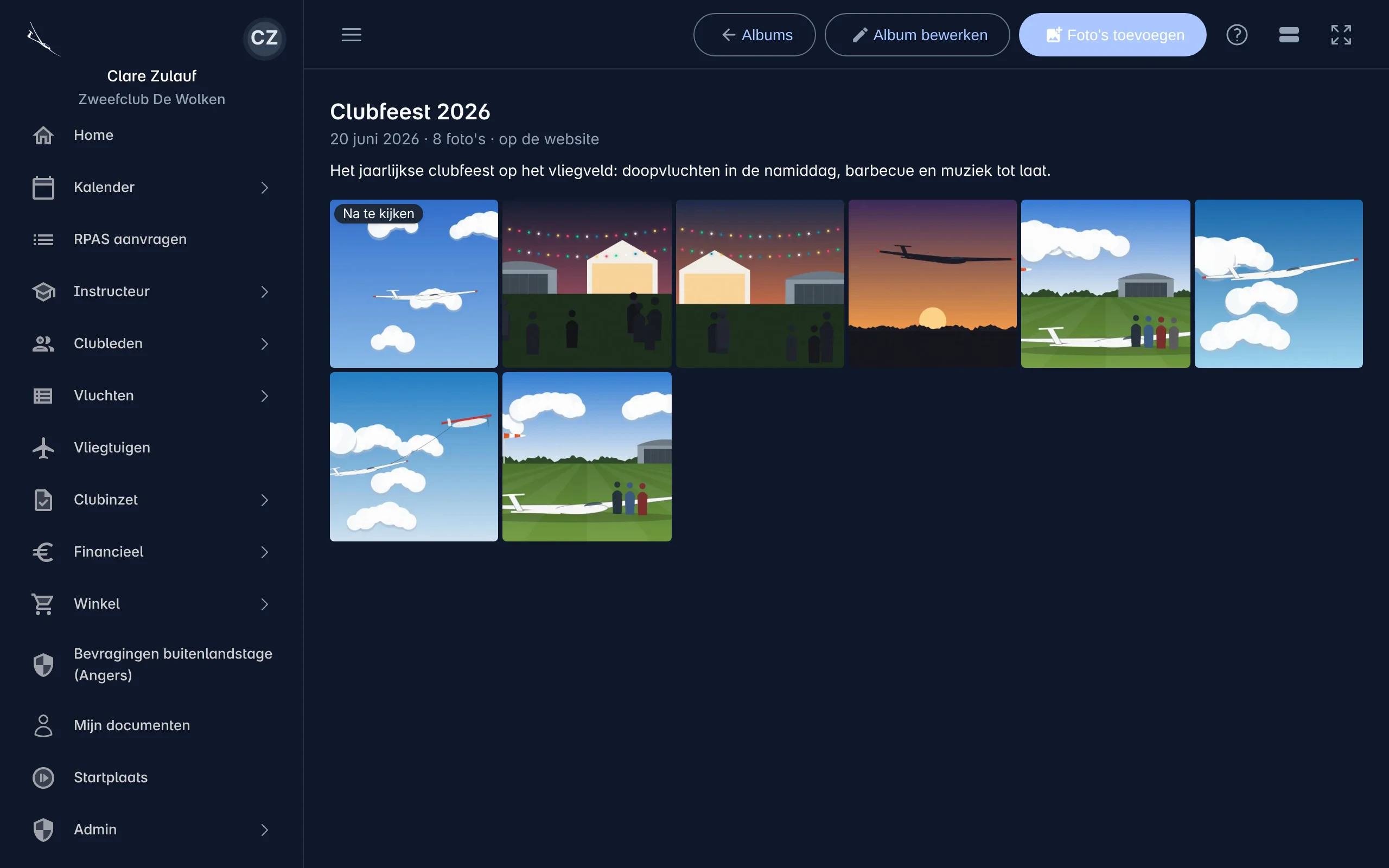Click the Instructeur graduation cap icon
Image resolution: width=1389 pixels, height=868 pixels.
[43, 292]
